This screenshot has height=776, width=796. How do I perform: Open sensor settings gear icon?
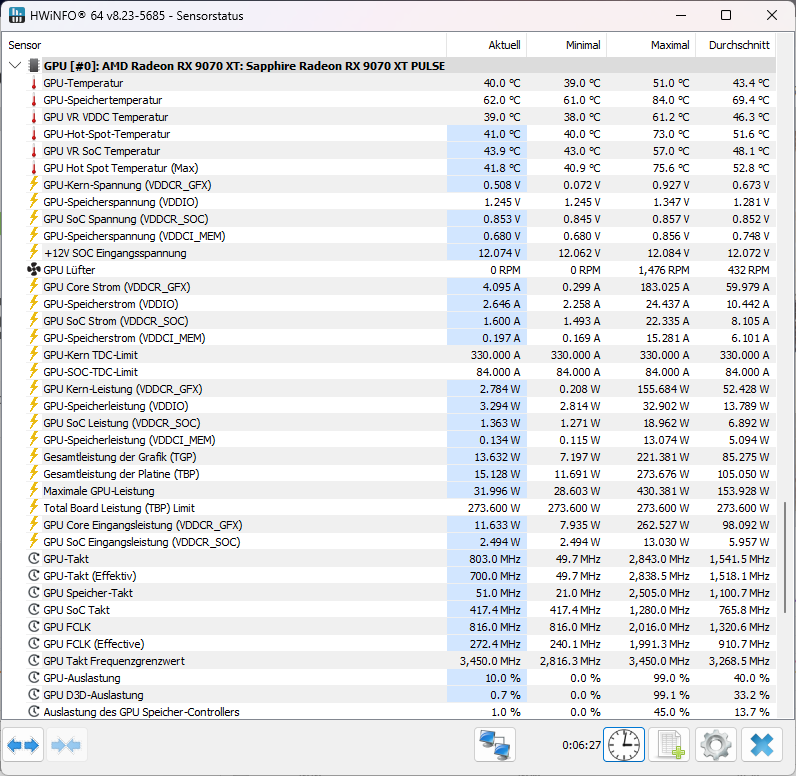pyautogui.click(x=716, y=745)
